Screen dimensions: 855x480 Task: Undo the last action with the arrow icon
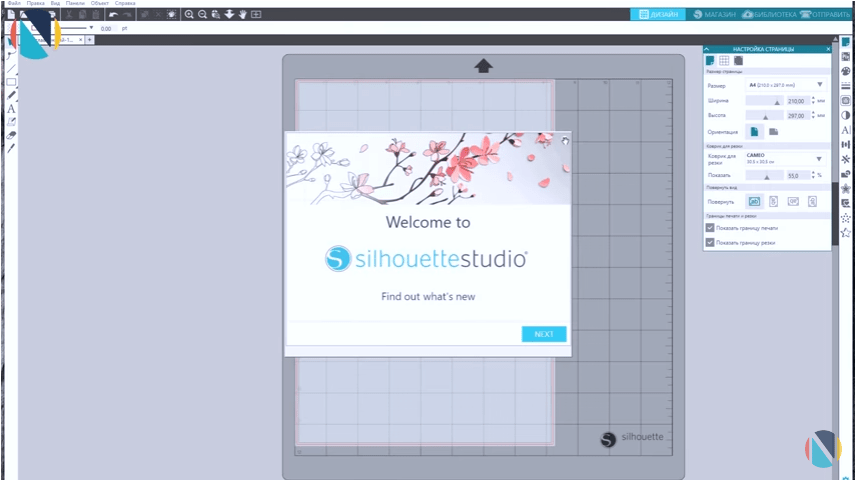(113, 14)
